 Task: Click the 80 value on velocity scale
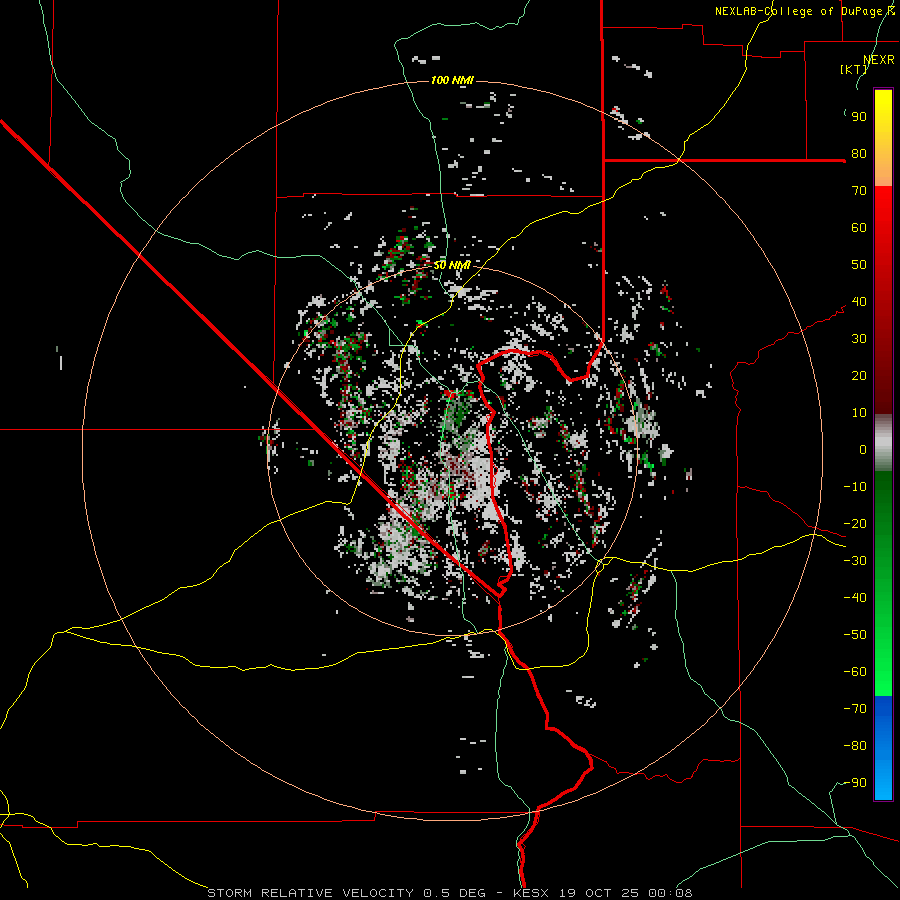[859, 154]
